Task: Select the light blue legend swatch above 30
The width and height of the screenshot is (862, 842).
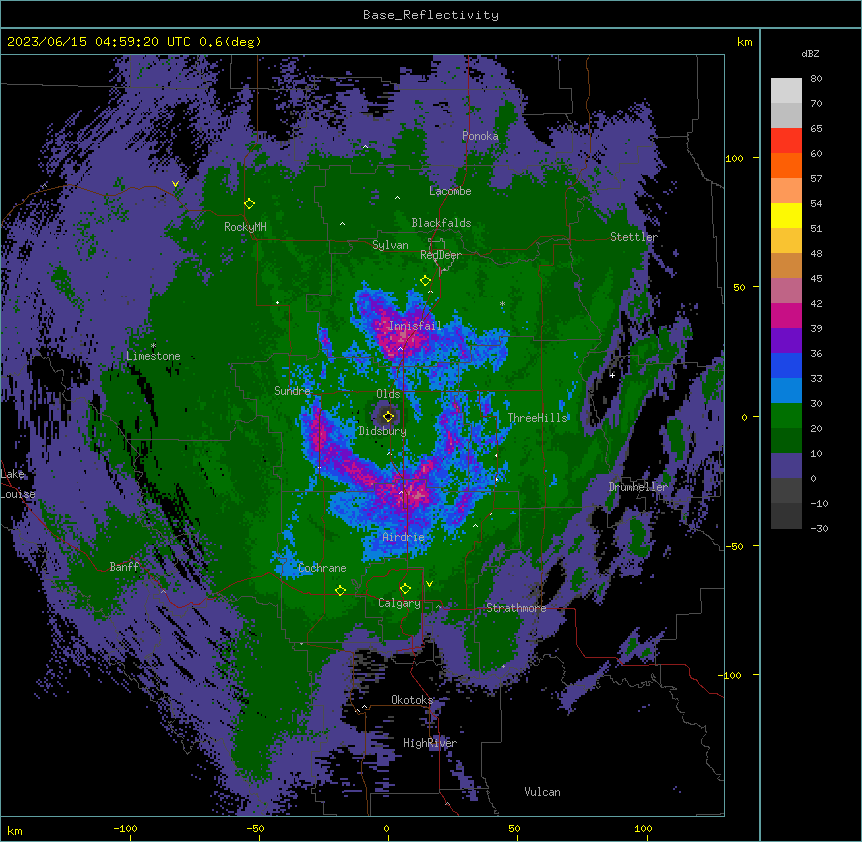Action: pyautogui.click(x=786, y=391)
